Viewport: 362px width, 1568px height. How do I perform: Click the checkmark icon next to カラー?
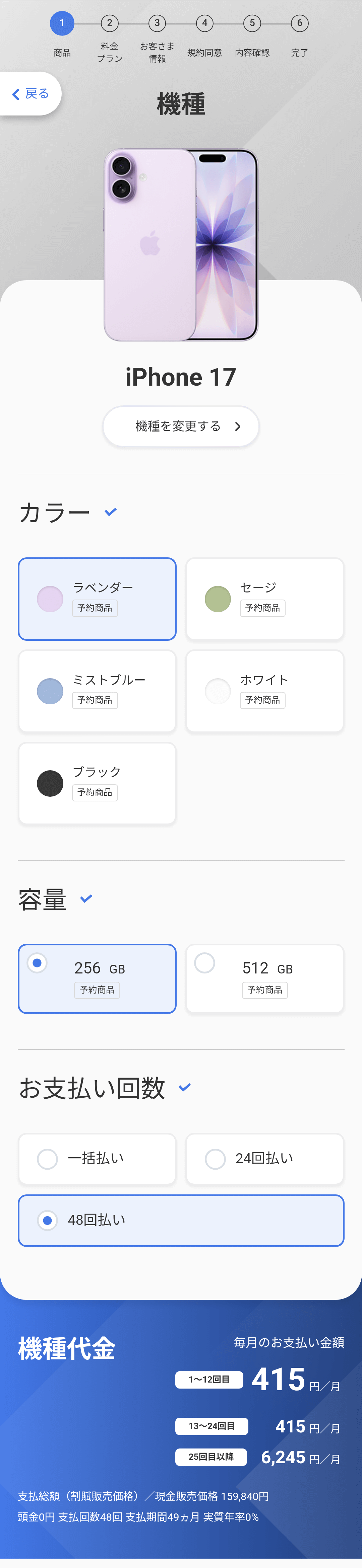point(110,512)
